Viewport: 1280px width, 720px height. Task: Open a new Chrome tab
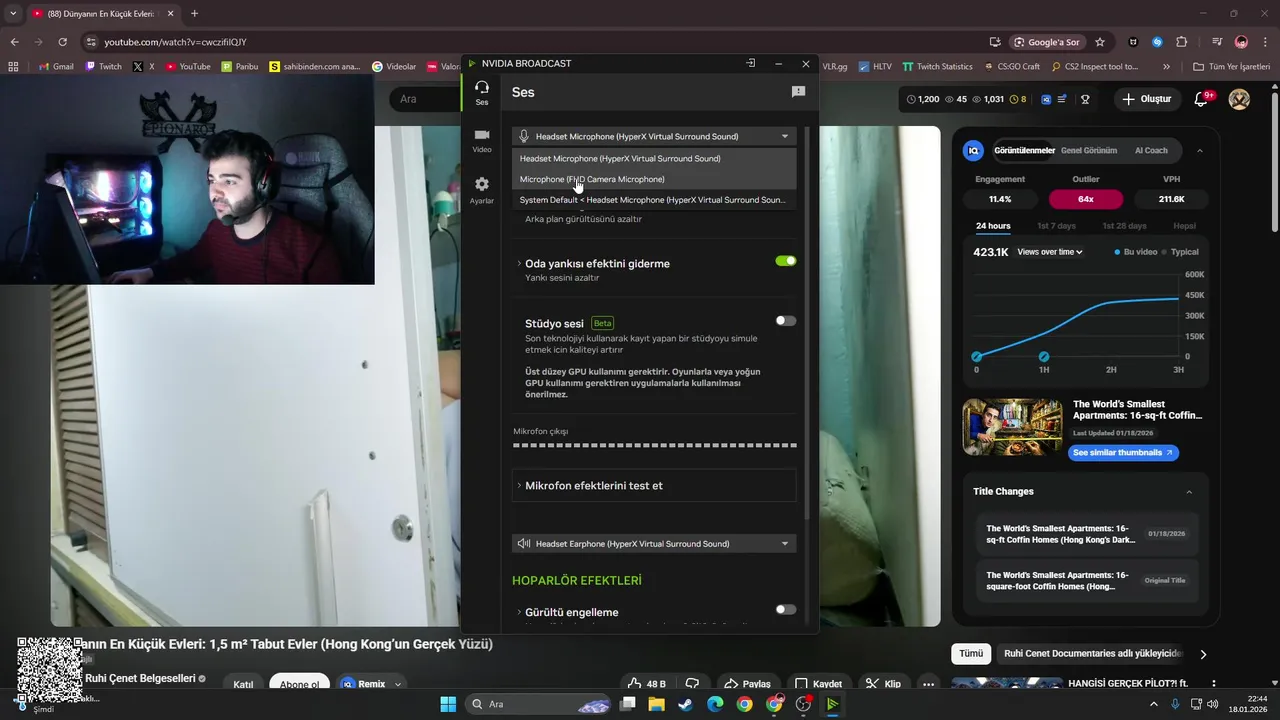[x=194, y=13]
